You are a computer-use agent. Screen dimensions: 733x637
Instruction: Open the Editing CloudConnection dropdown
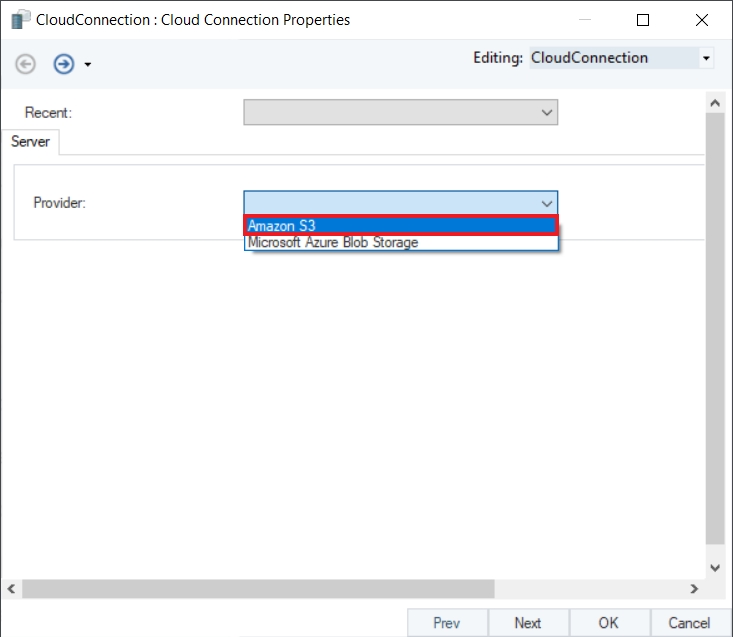click(706, 58)
